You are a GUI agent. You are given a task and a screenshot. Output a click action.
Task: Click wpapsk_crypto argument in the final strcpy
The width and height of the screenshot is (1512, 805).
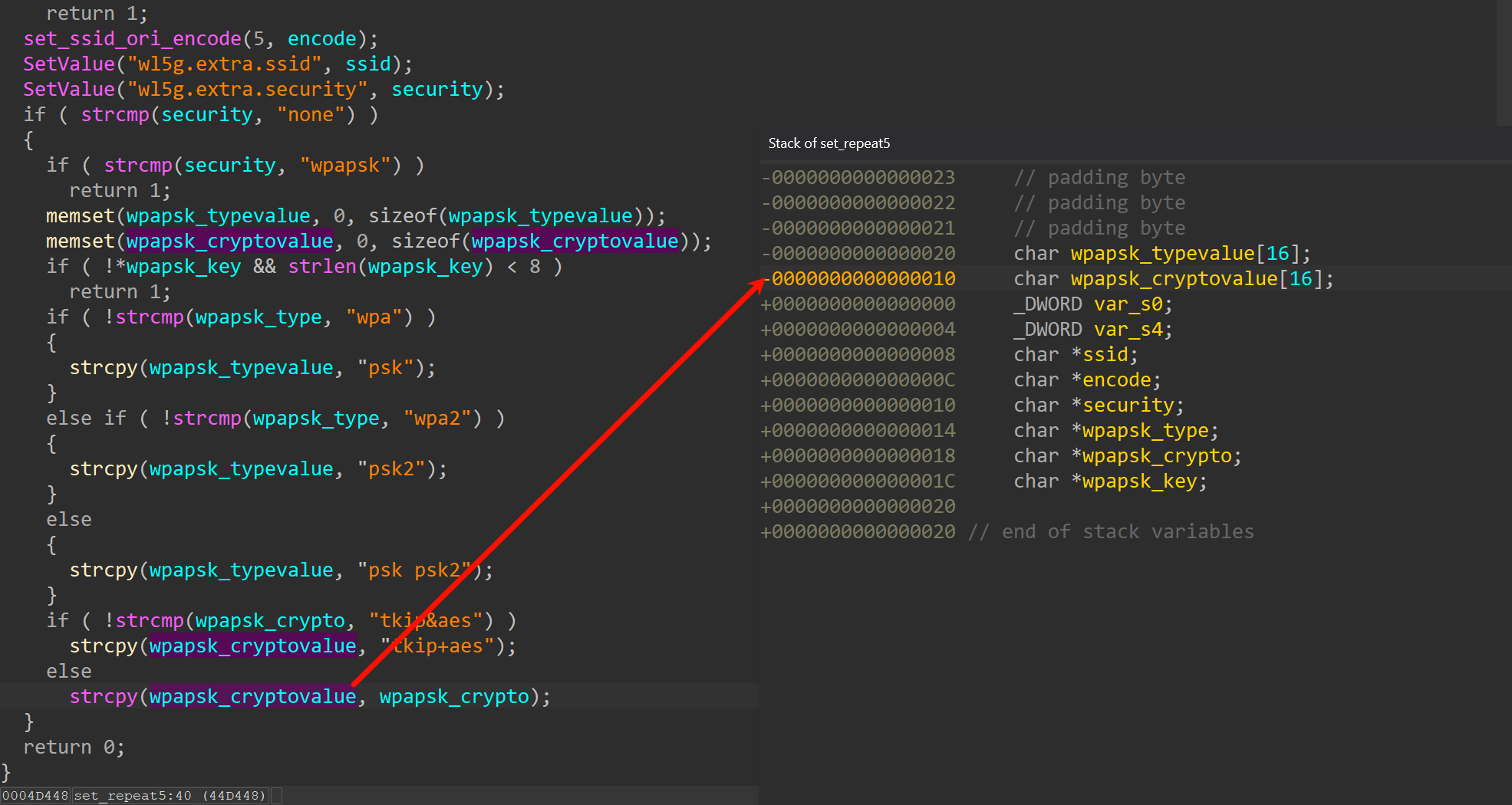point(454,696)
